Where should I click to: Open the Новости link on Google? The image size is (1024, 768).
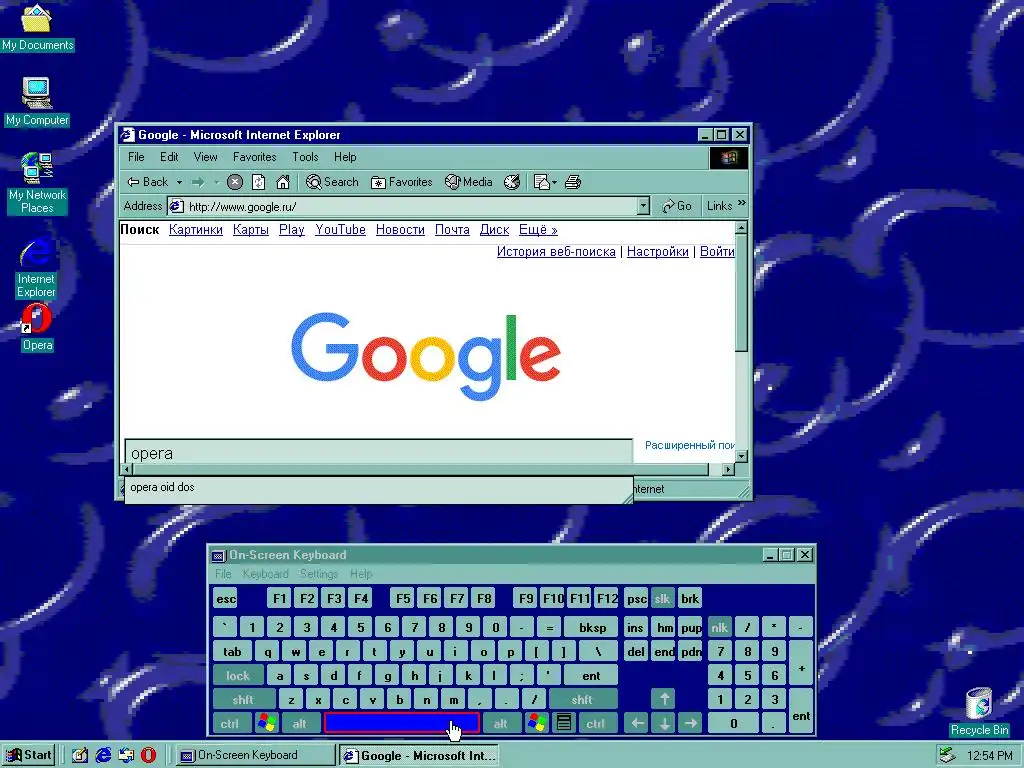(400, 230)
